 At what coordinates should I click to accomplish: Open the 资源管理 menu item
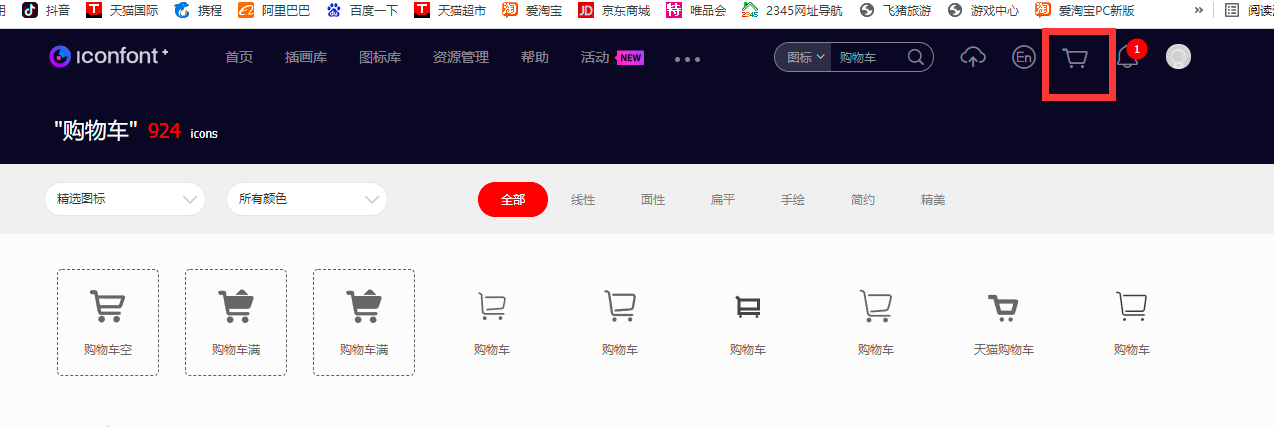click(461, 57)
